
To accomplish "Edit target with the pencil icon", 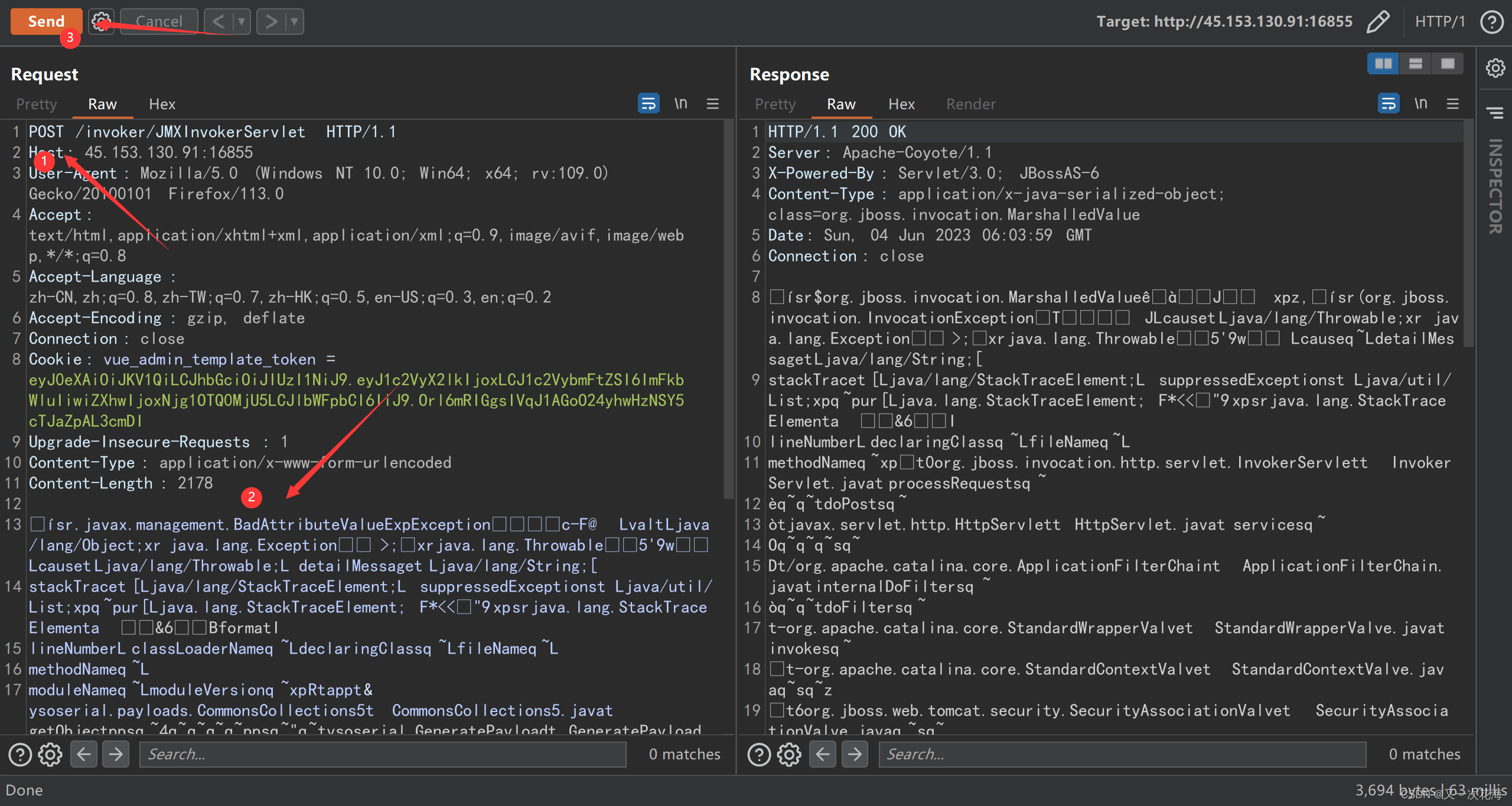I will pos(1378,22).
